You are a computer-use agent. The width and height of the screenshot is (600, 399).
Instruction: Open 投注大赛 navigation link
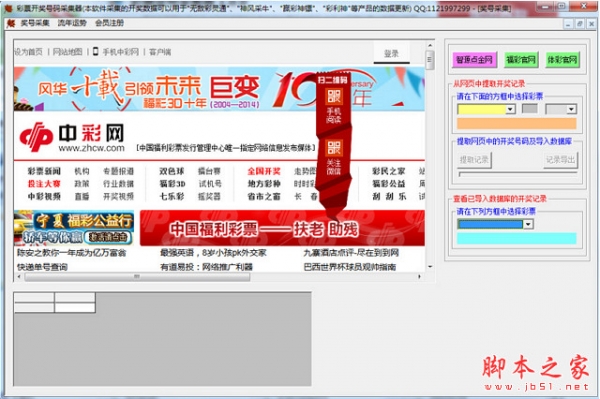click(x=44, y=184)
